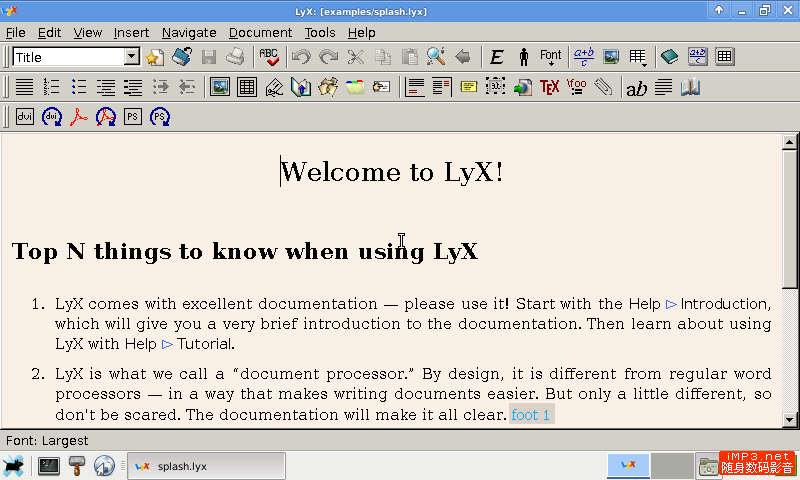This screenshot has height=480, width=800.
Task: Open the File menu
Action: (15, 33)
